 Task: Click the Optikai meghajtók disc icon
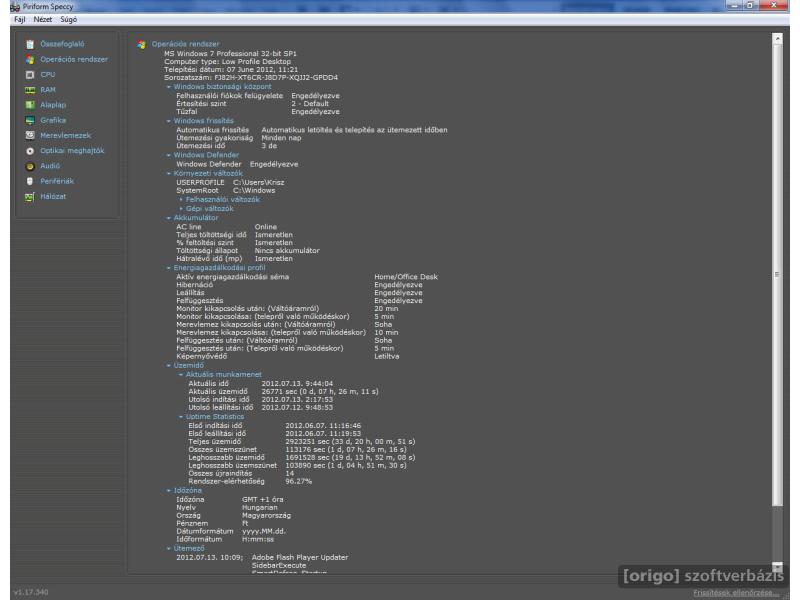30,151
